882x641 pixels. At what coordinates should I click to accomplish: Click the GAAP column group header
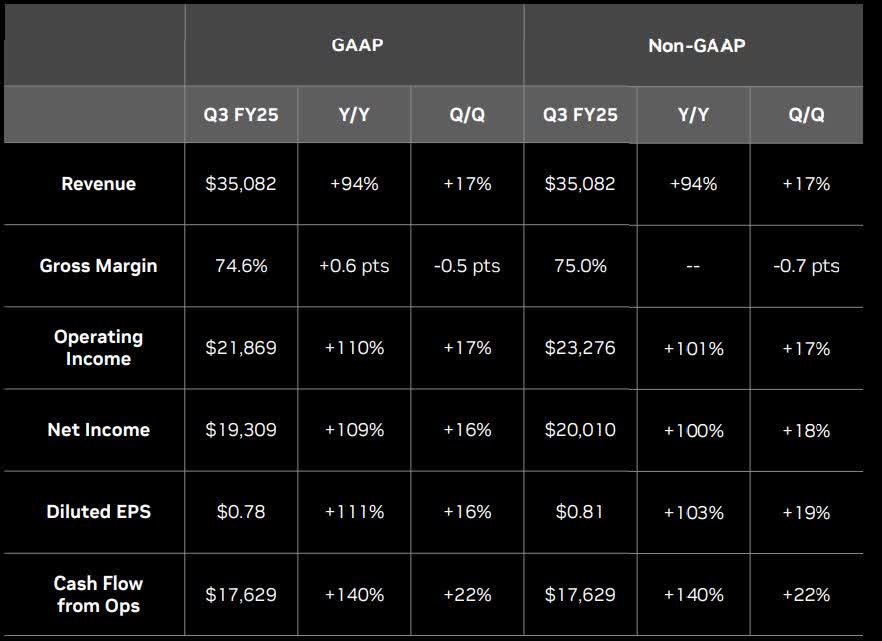click(357, 45)
